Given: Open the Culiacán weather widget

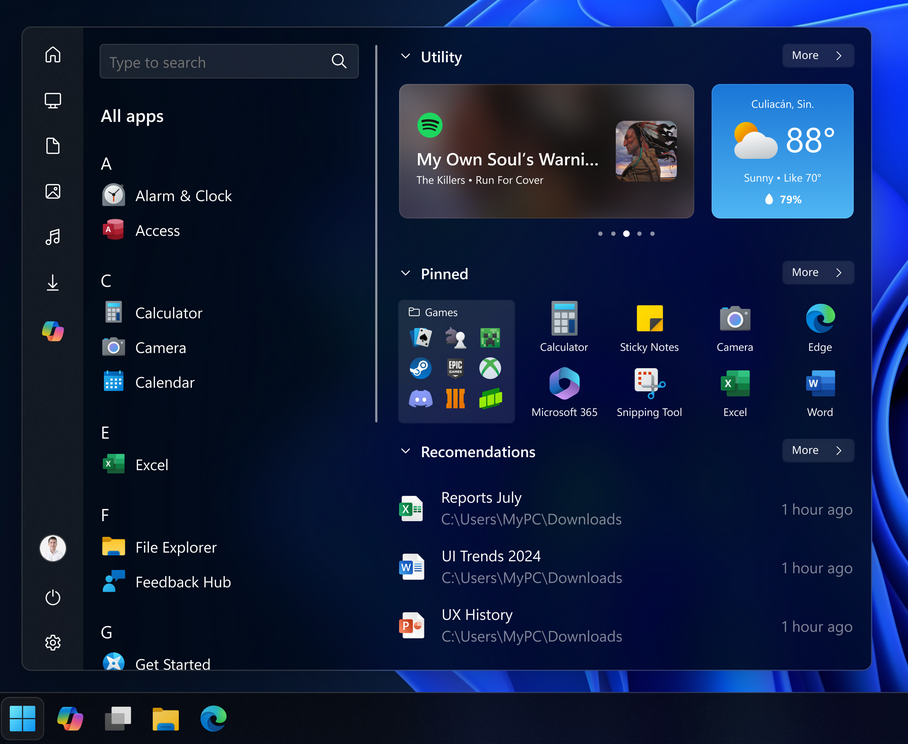Looking at the screenshot, I should [782, 151].
